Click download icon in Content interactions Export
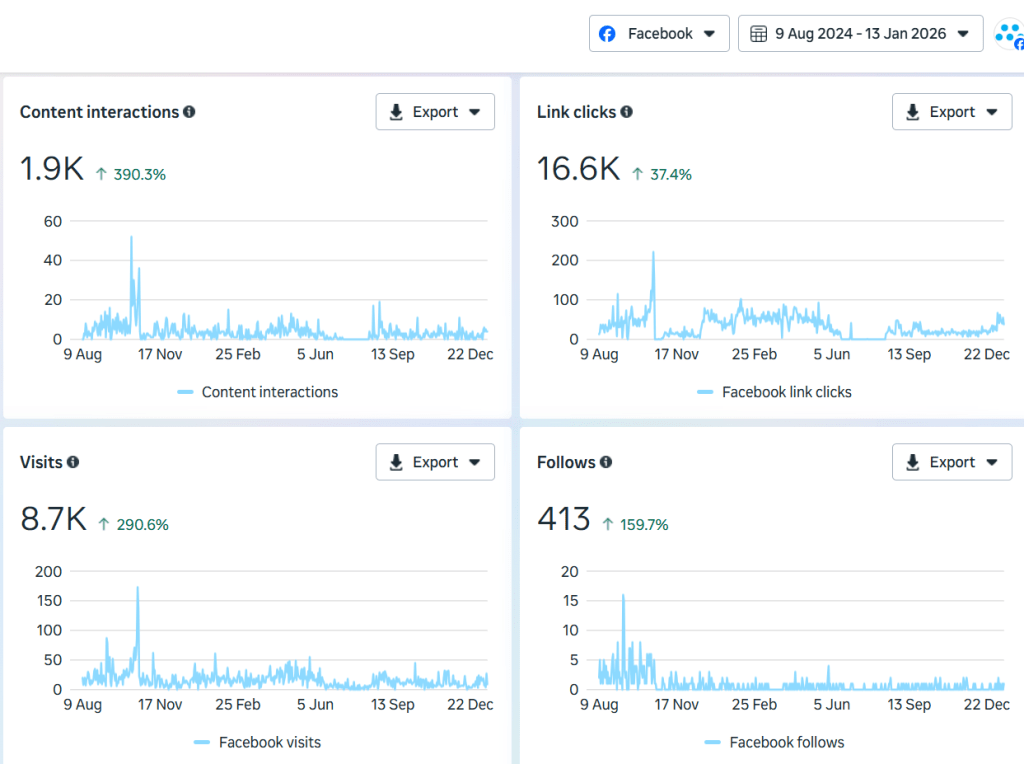Image resolution: width=1024 pixels, height=764 pixels. (396, 112)
